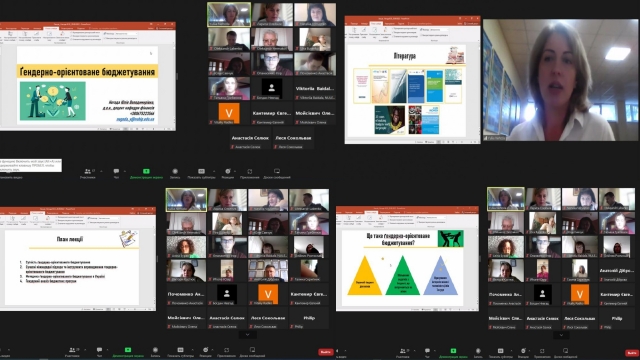Select 'Viktoriia Baidal...' name tile in title-slide gallery
This screenshot has width=640, height=360.
point(315,89)
